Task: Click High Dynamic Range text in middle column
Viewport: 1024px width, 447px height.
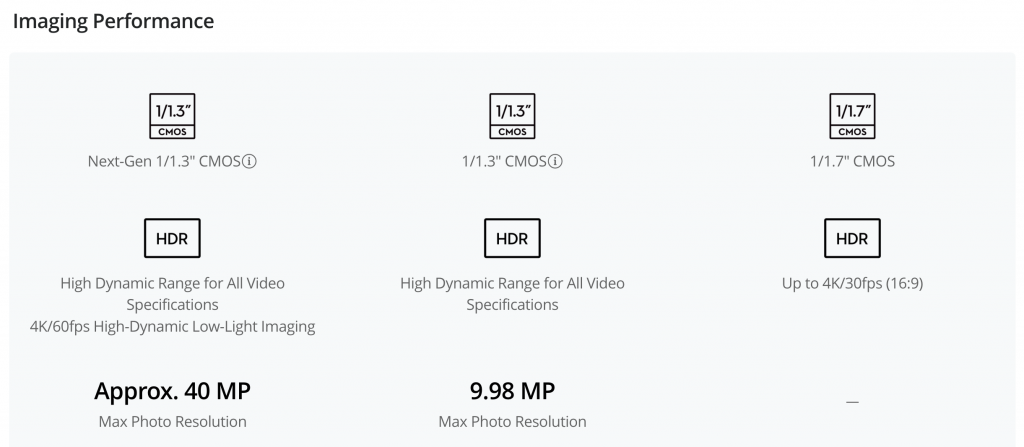Action: pos(512,294)
